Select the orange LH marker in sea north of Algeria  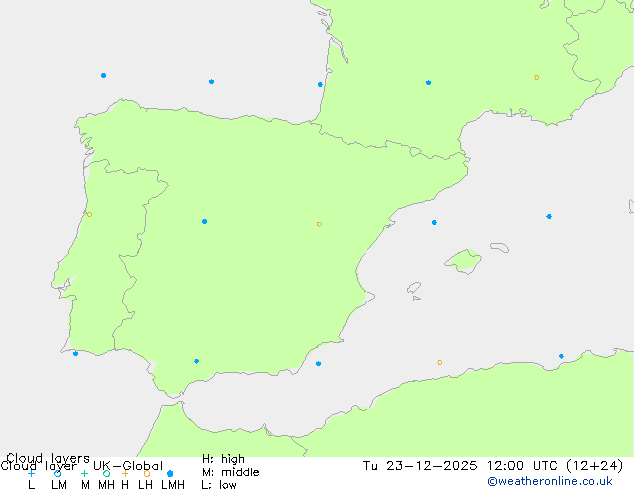440,363
